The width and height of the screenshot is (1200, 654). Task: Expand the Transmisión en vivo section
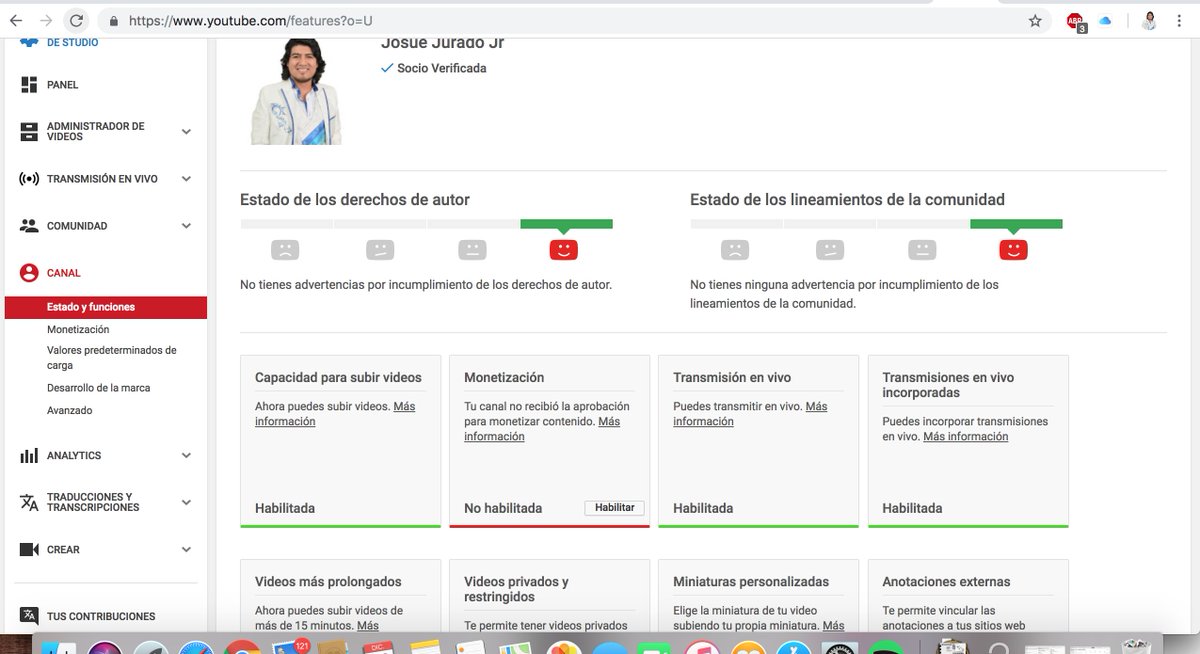(x=186, y=179)
